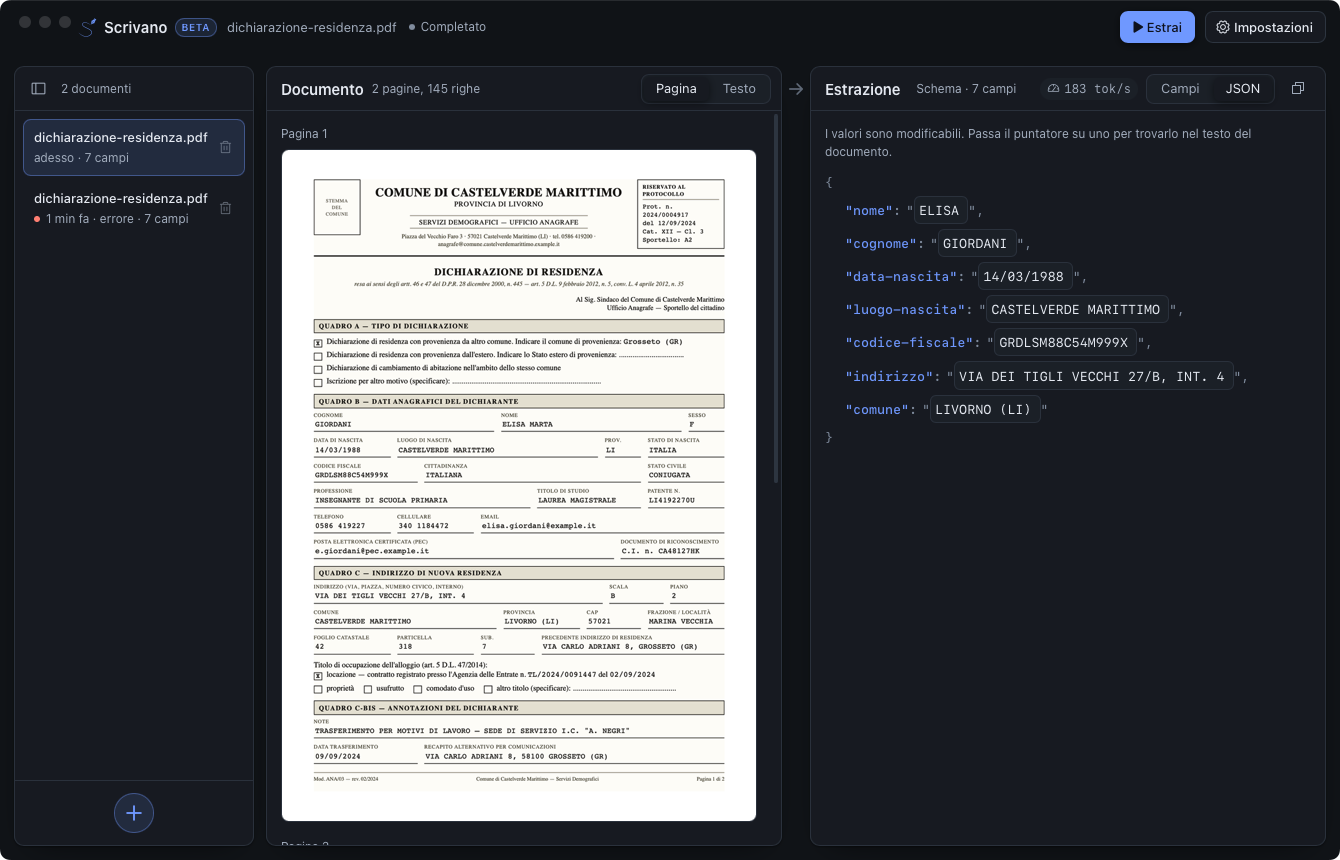
Task: Toggle the sidebar panel icon
Action: point(39,88)
